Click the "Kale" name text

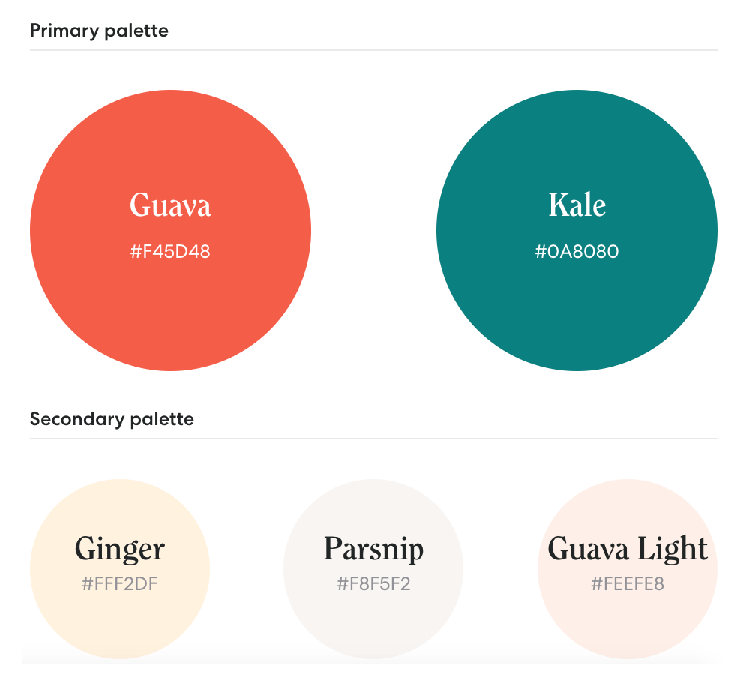[x=577, y=206]
